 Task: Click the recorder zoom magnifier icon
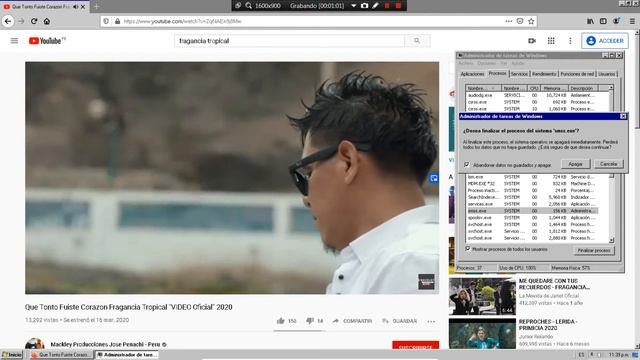point(249,6)
